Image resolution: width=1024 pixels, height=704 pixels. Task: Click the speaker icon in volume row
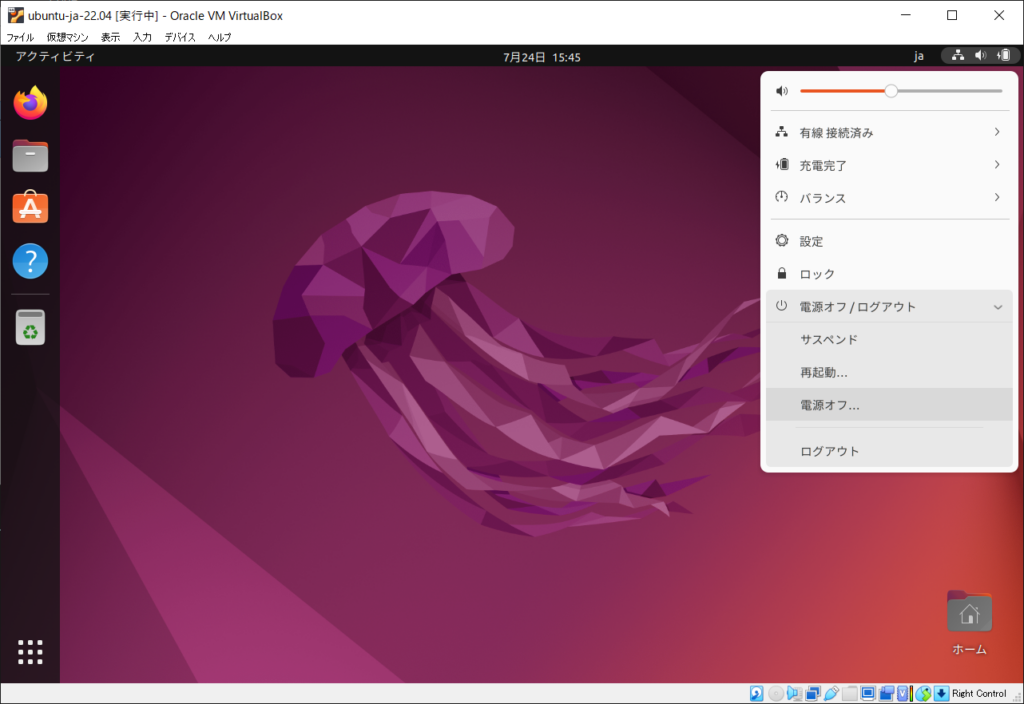pos(782,91)
